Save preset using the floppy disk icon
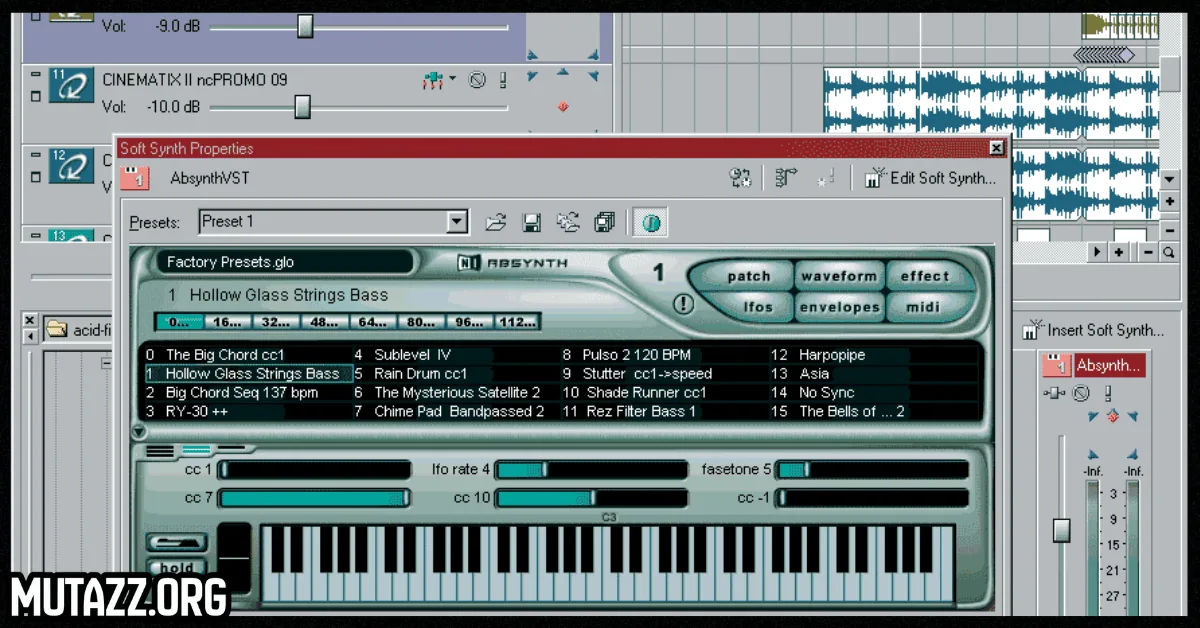1200x628 pixels. tap(531, 222)
